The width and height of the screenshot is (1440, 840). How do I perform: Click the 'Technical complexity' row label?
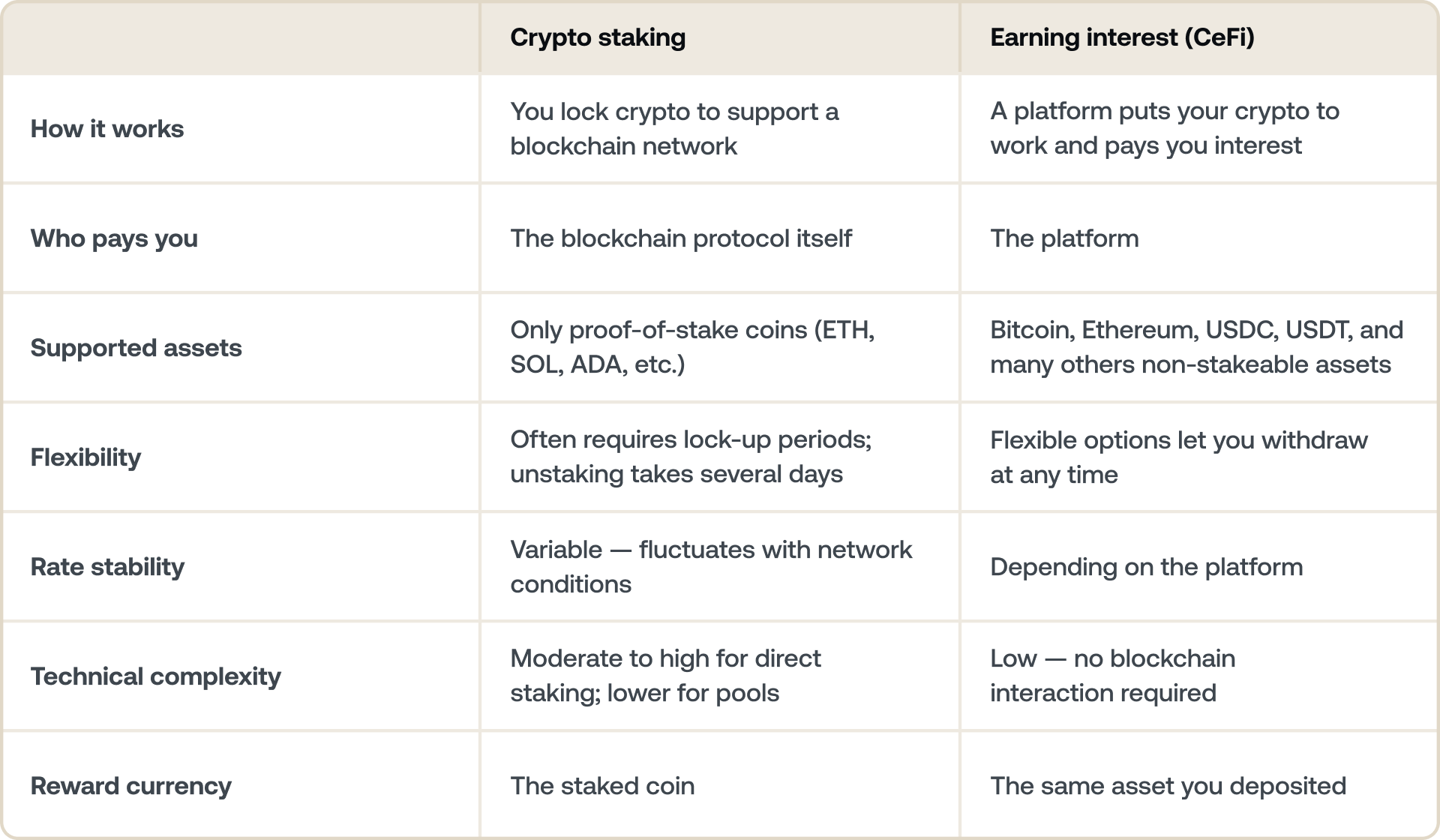coord(155,676)
